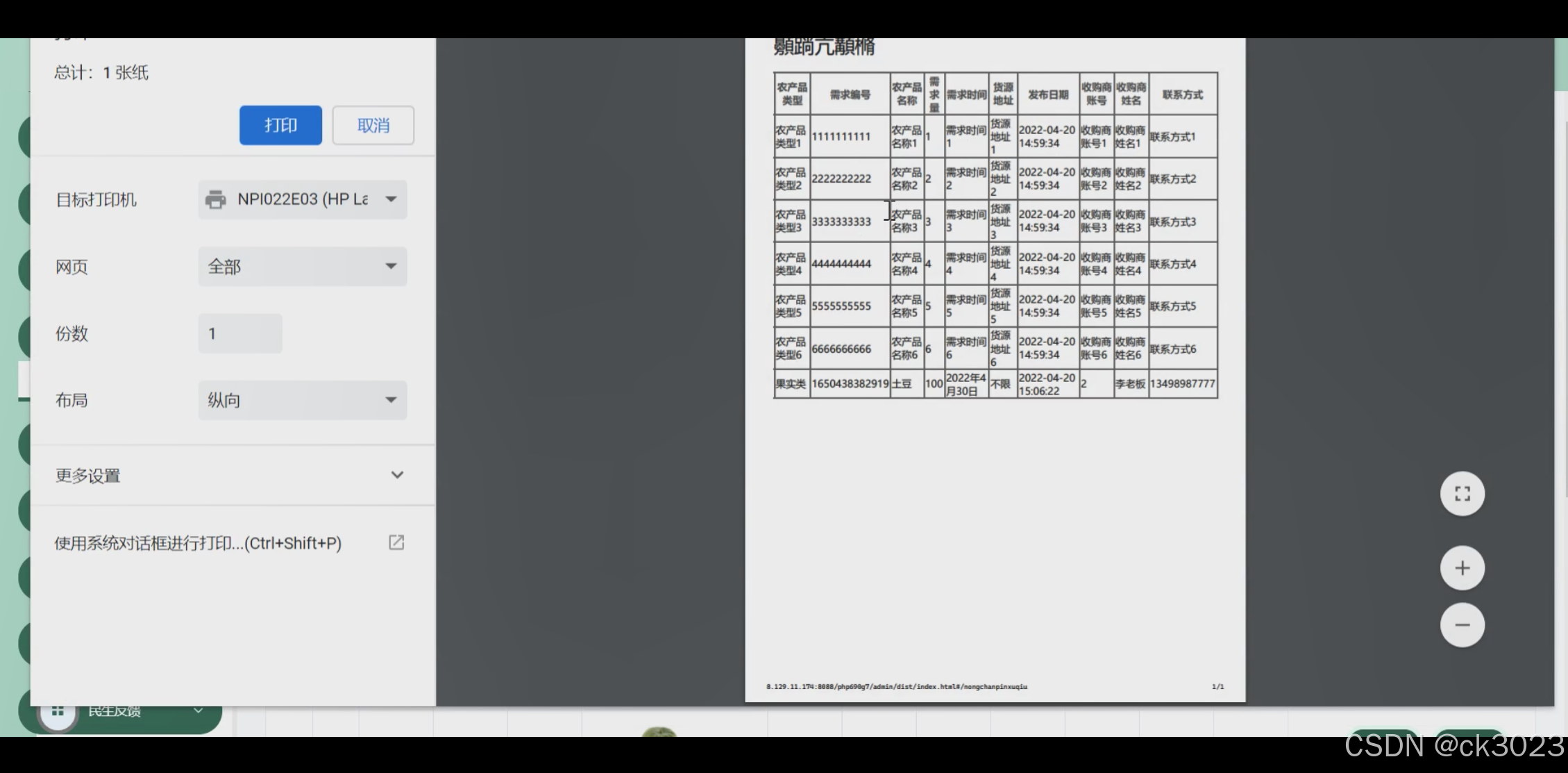Image resolution: width=1568 pixels, height=773 pixels.
Task: Click the chevron arrow next to 民生反馈
Action: pos(198,710)
